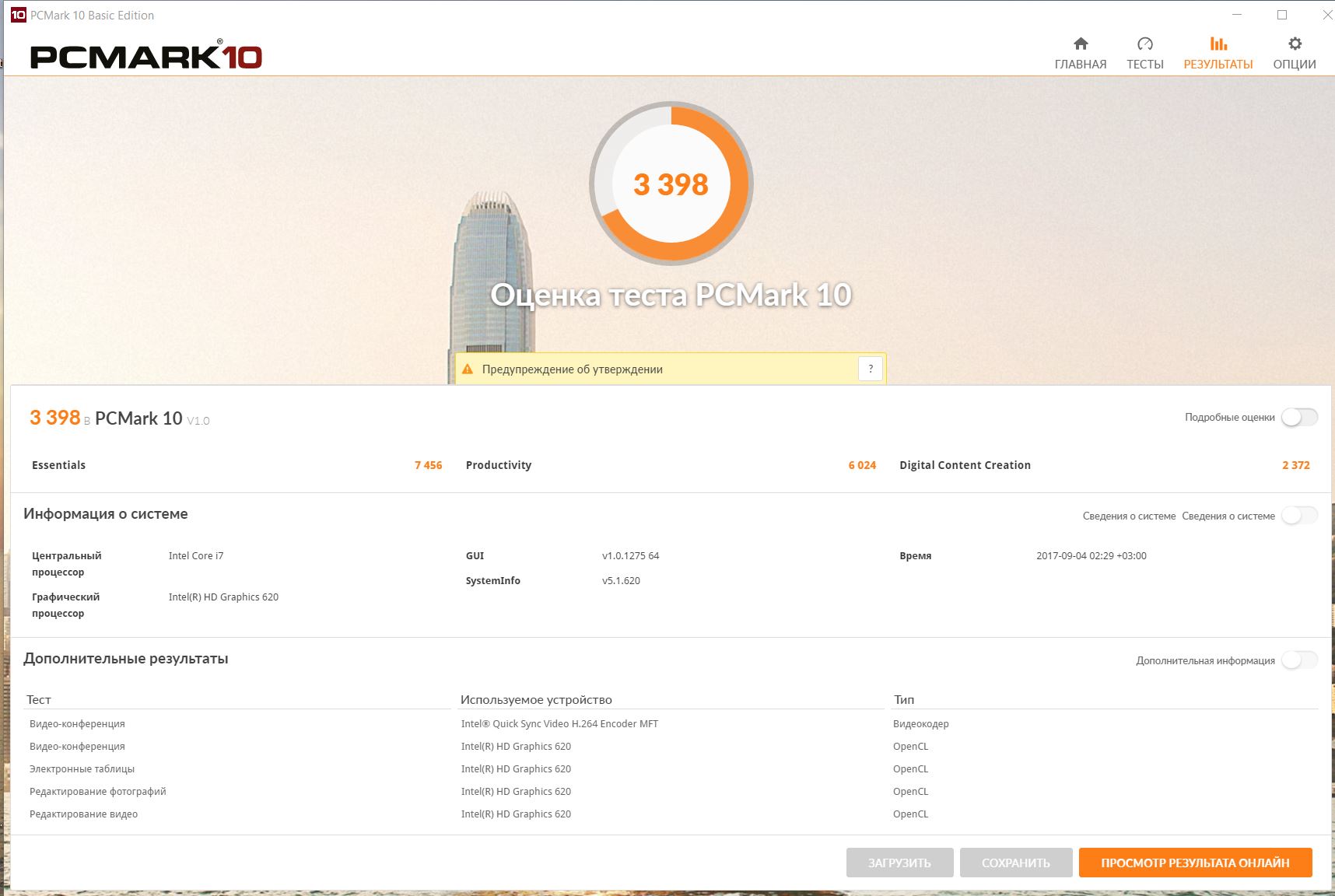The width and height of the screenshot is (1335, 896).
Task: Open ПРОСМОТР РЕЗУЛЬТАТА ОНЛАЙН
Action: point(1195,863)
